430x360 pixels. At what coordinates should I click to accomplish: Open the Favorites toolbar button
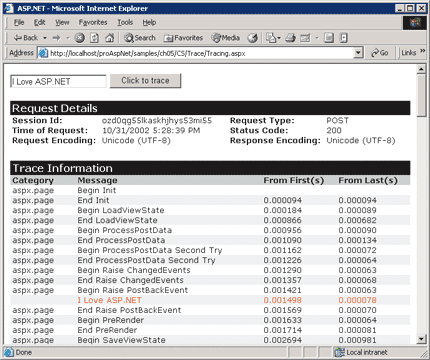[x=183, y=38]
